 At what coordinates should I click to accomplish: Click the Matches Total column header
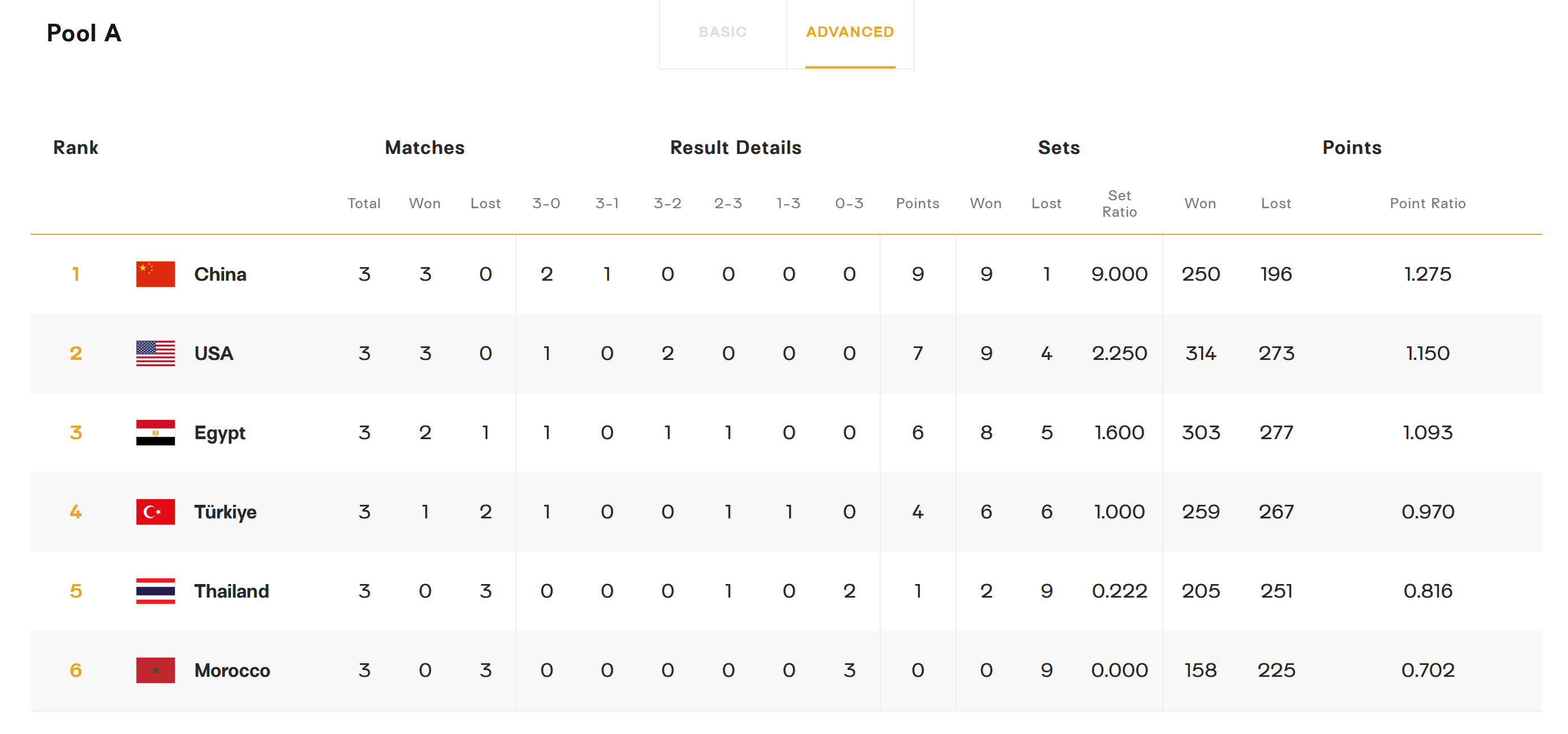[364, 203]
